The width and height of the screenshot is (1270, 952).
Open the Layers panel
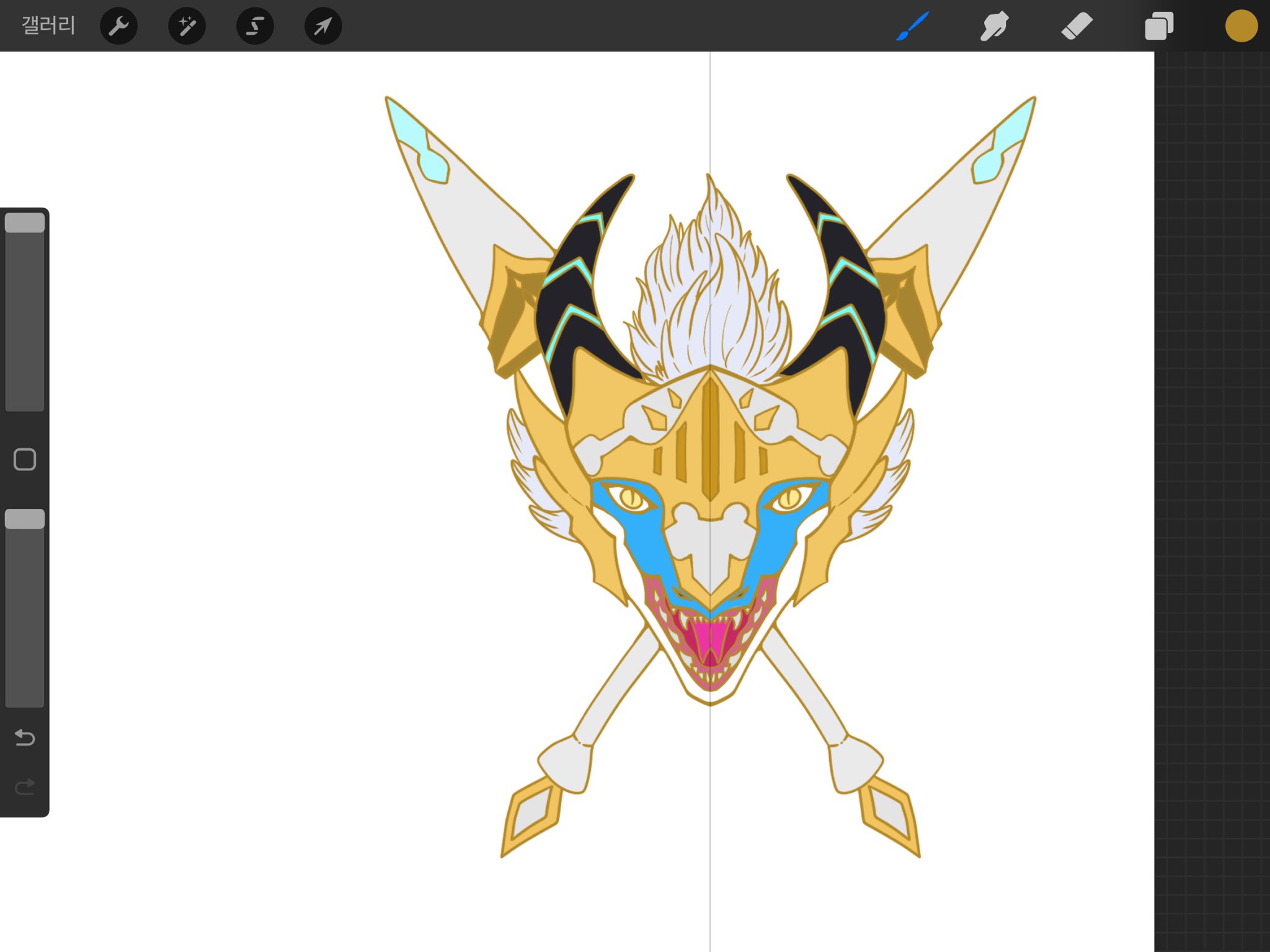tap(1159, 26)
